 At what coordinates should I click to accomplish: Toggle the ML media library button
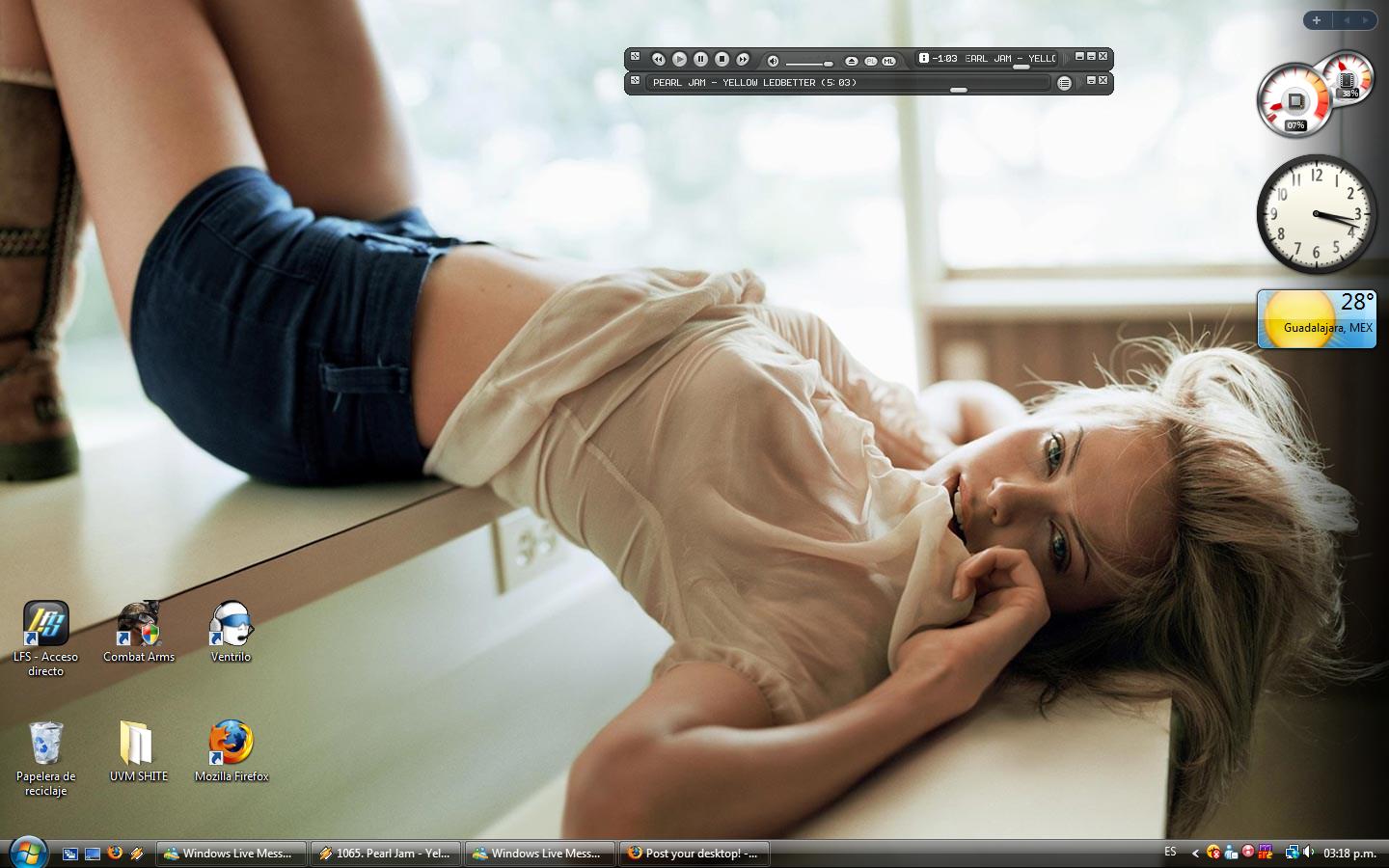888,61
